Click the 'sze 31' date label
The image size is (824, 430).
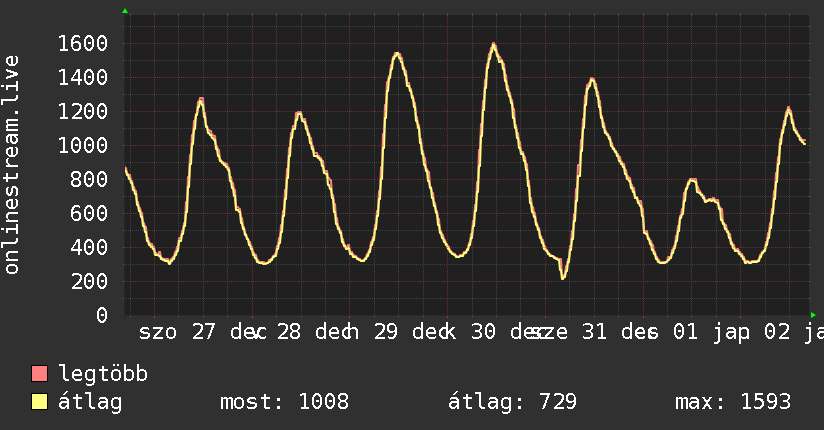(x=569, y=332)
